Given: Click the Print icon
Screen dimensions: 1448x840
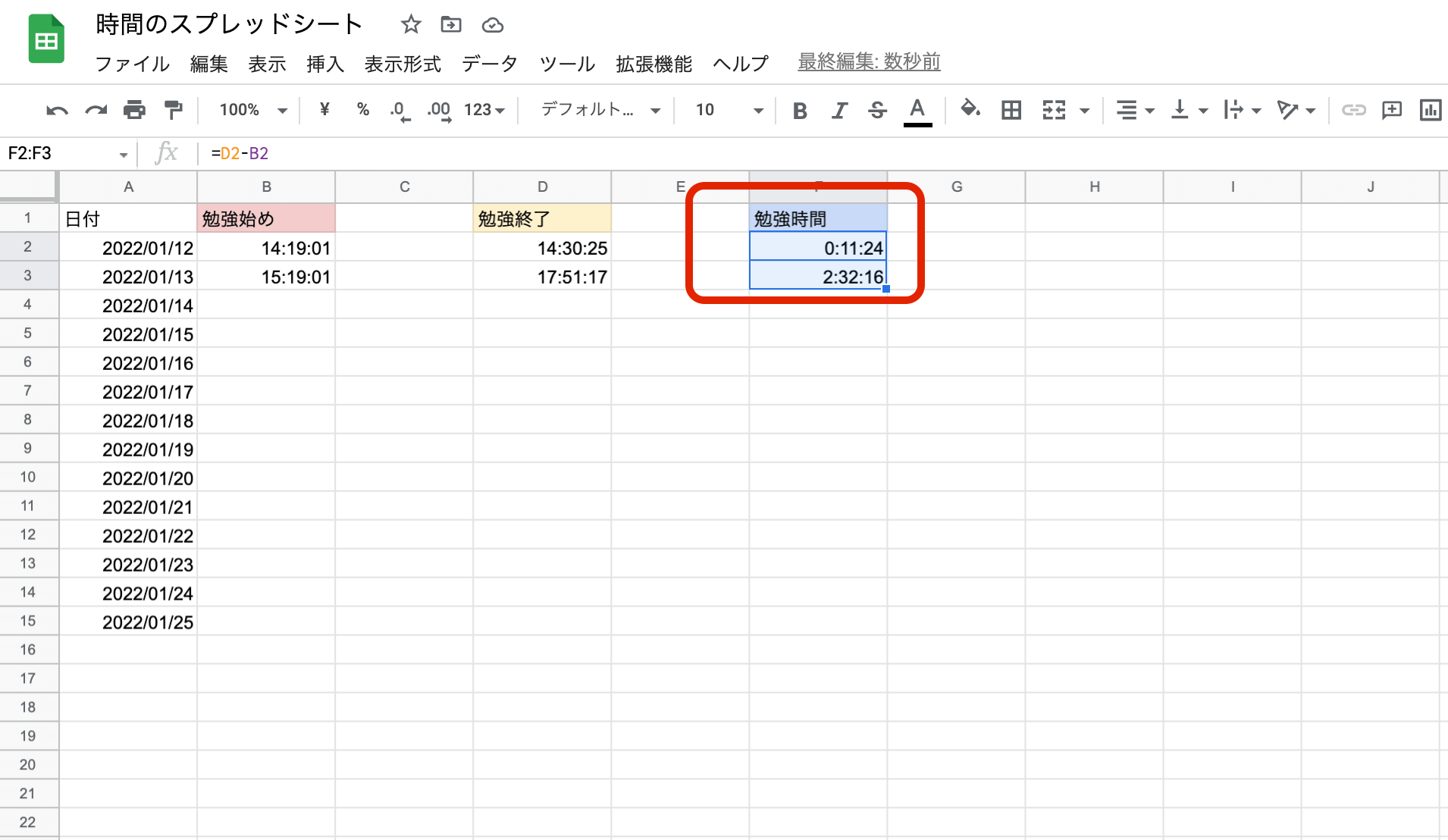Looking at the screenshot, I should tap(134, 111).
